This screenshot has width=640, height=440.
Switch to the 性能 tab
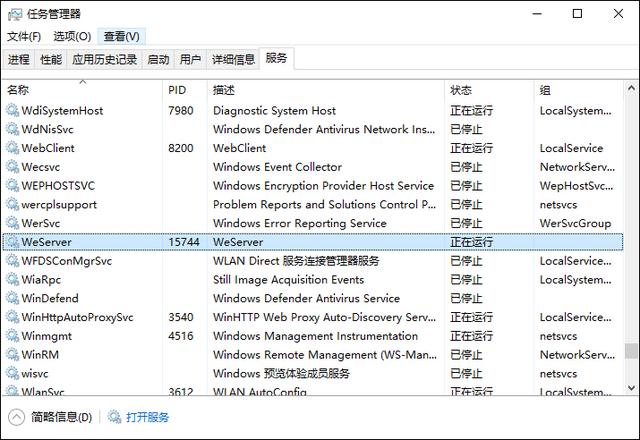point(50,59)
